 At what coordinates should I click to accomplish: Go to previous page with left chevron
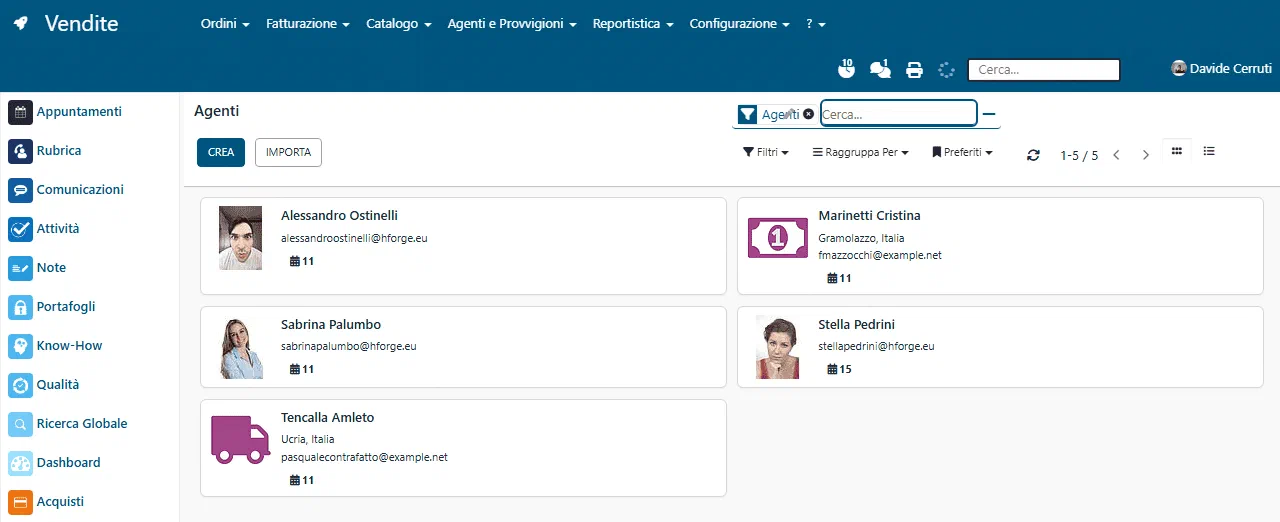[1116, 155]
